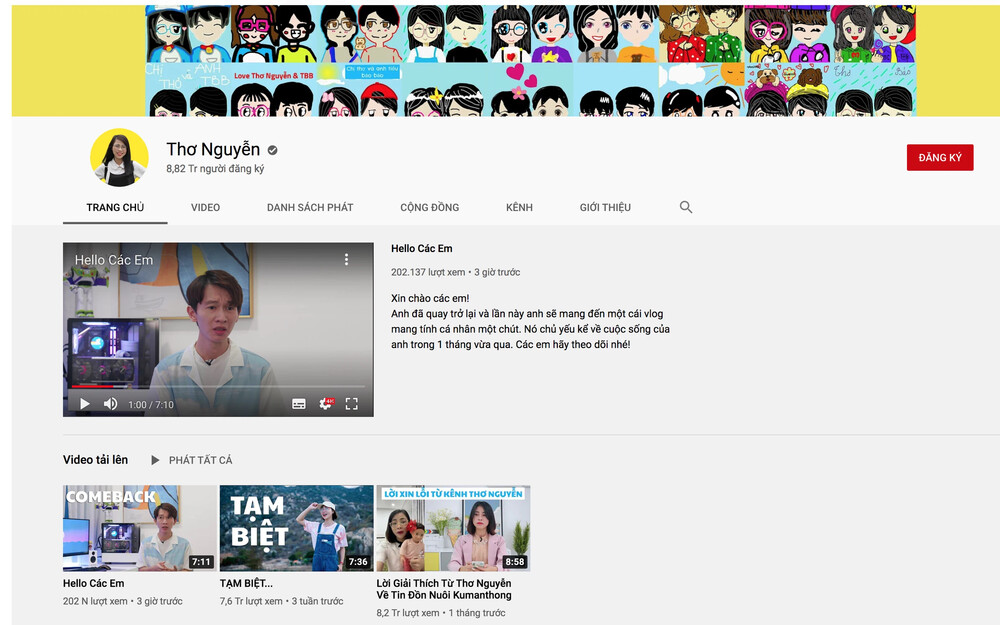Click the Thơ Nguyễn channel name

coord(213,150)
